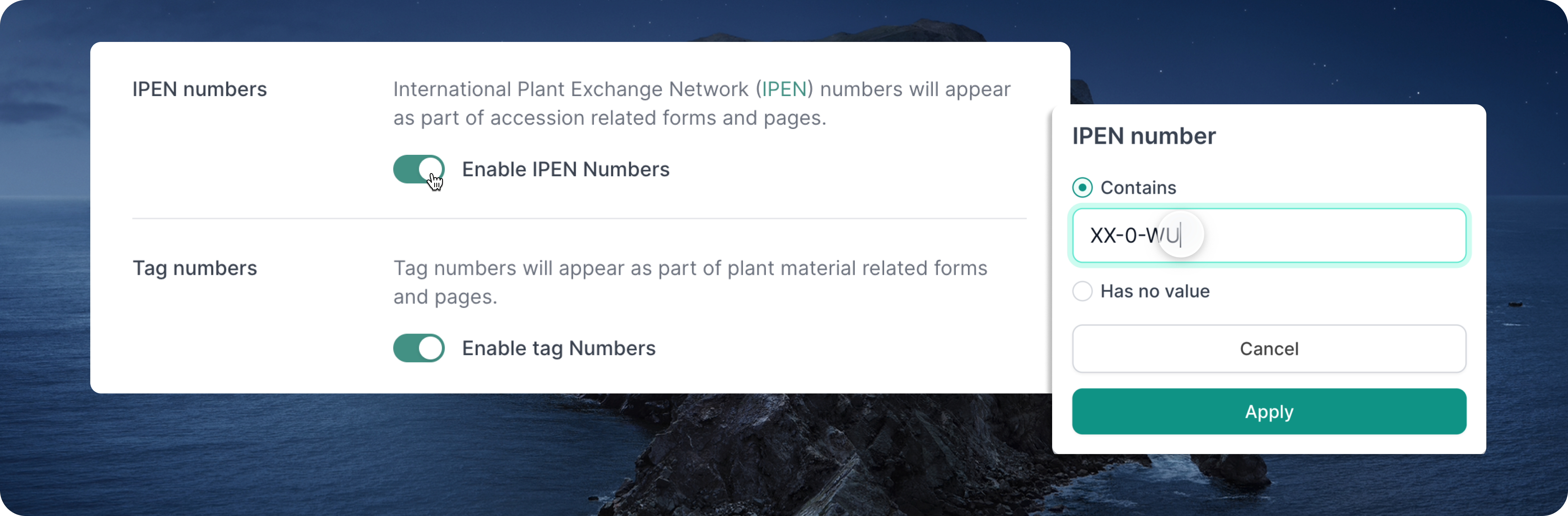The image size is (1568, 516).
Task: Click the Enable tag Numbers label
Action: (x=559, y=348)
